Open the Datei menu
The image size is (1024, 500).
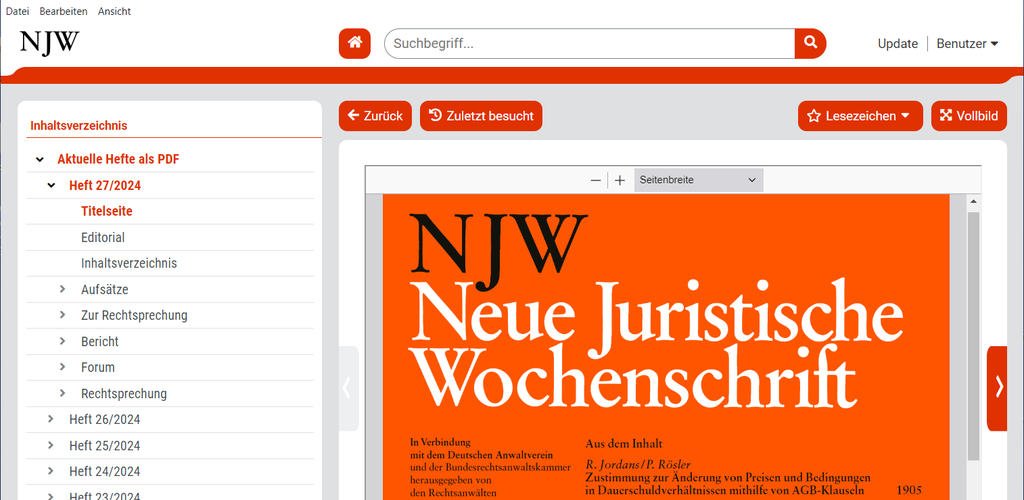point(18,11)
